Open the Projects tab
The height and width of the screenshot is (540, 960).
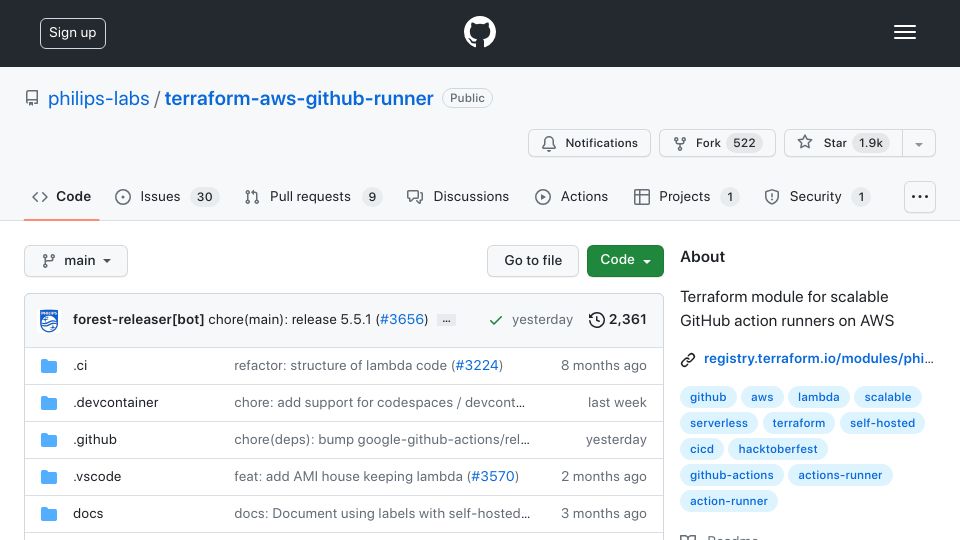686,197
